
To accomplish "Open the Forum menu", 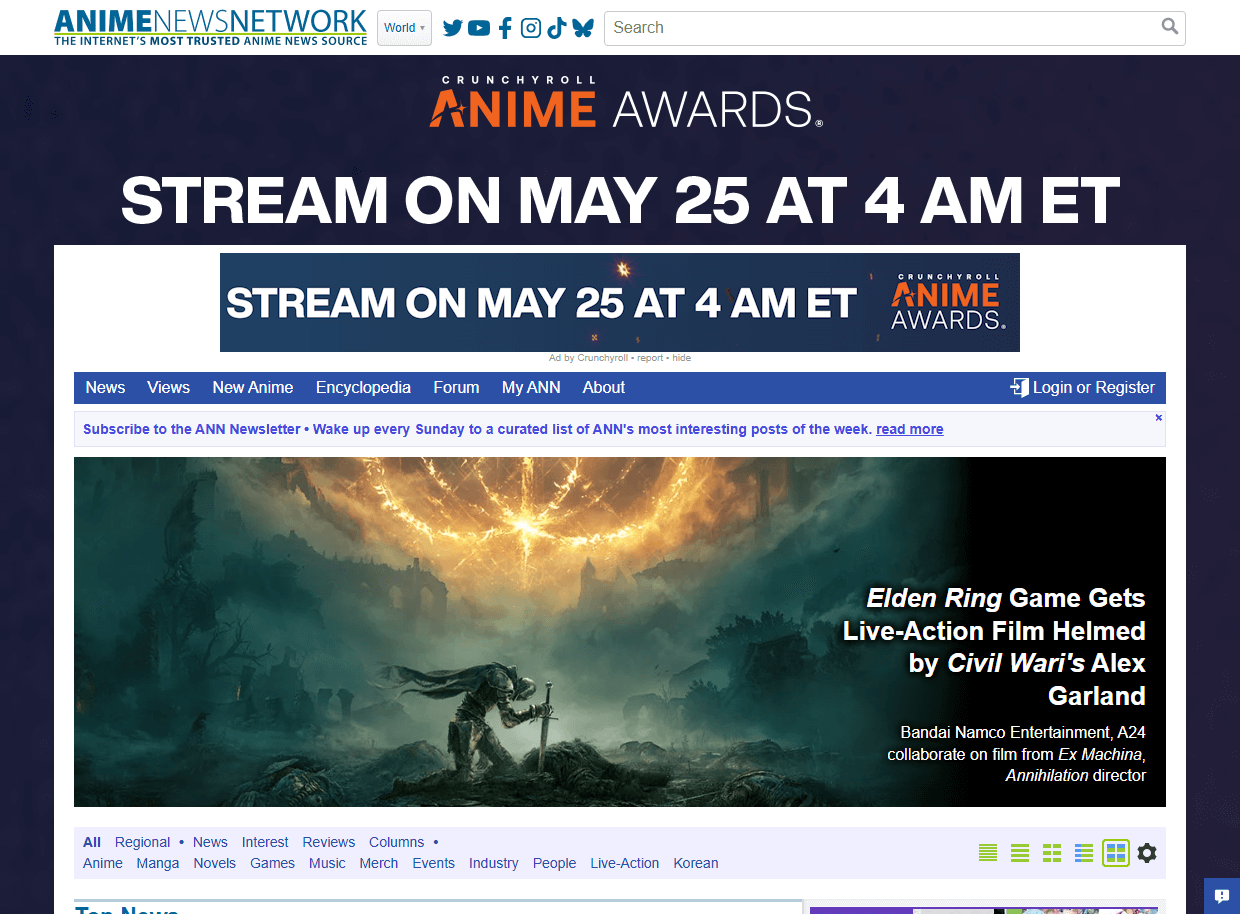I will (x=456, y=388).
